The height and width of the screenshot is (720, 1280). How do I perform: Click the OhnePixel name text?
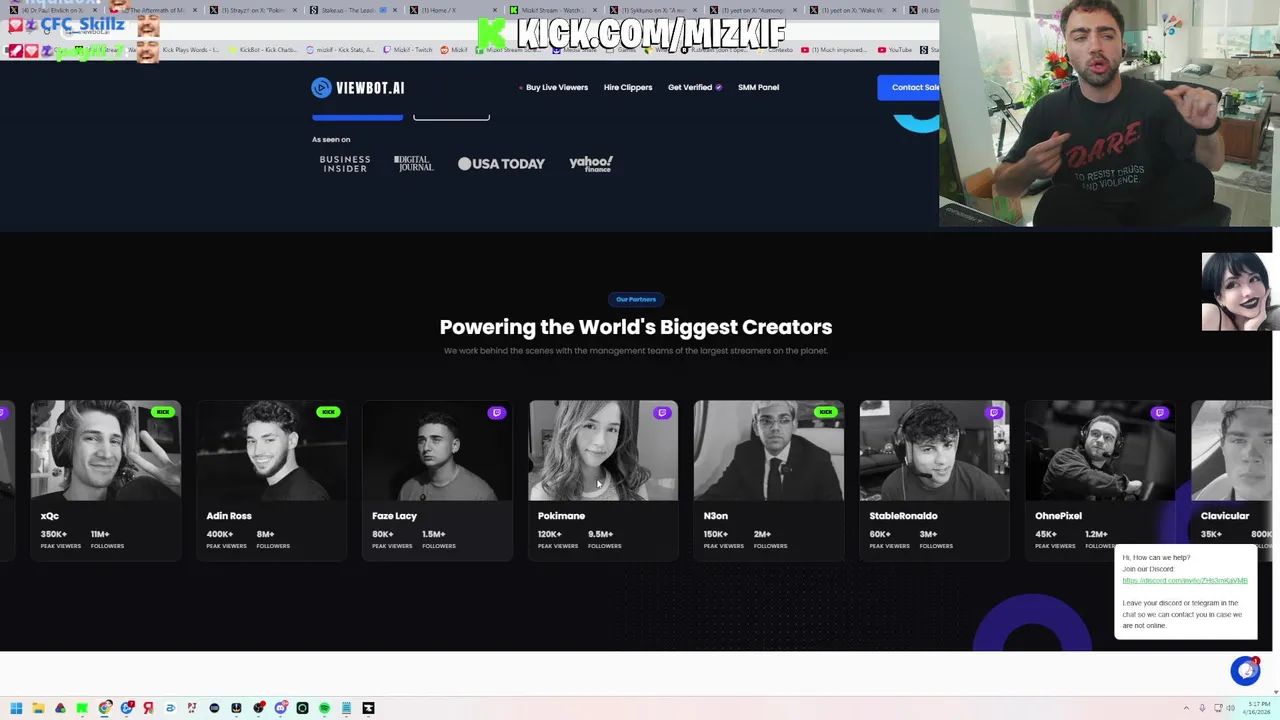click(1058, 516)
